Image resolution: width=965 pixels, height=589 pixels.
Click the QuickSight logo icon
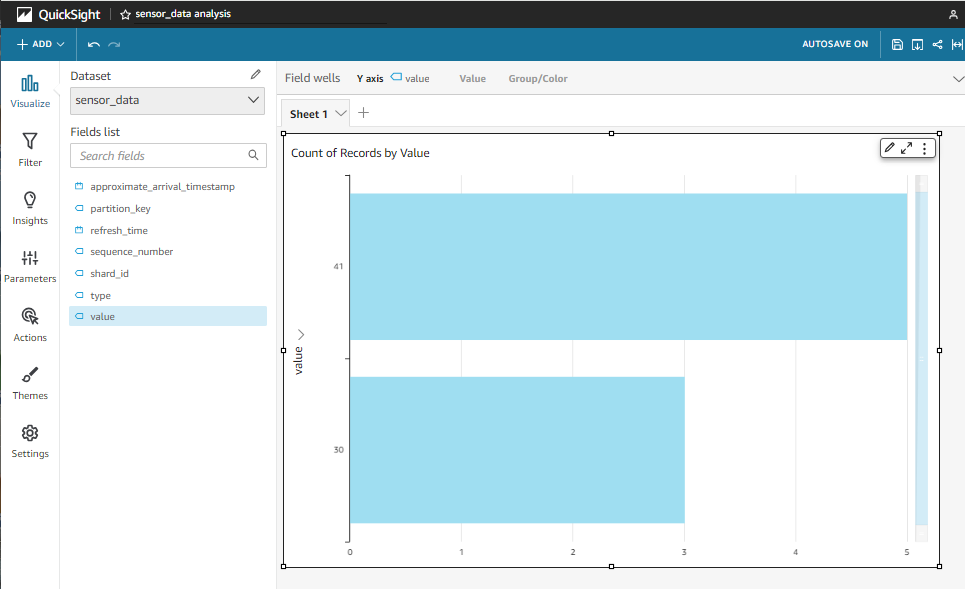pyautogui.click(x=24, y=14)
